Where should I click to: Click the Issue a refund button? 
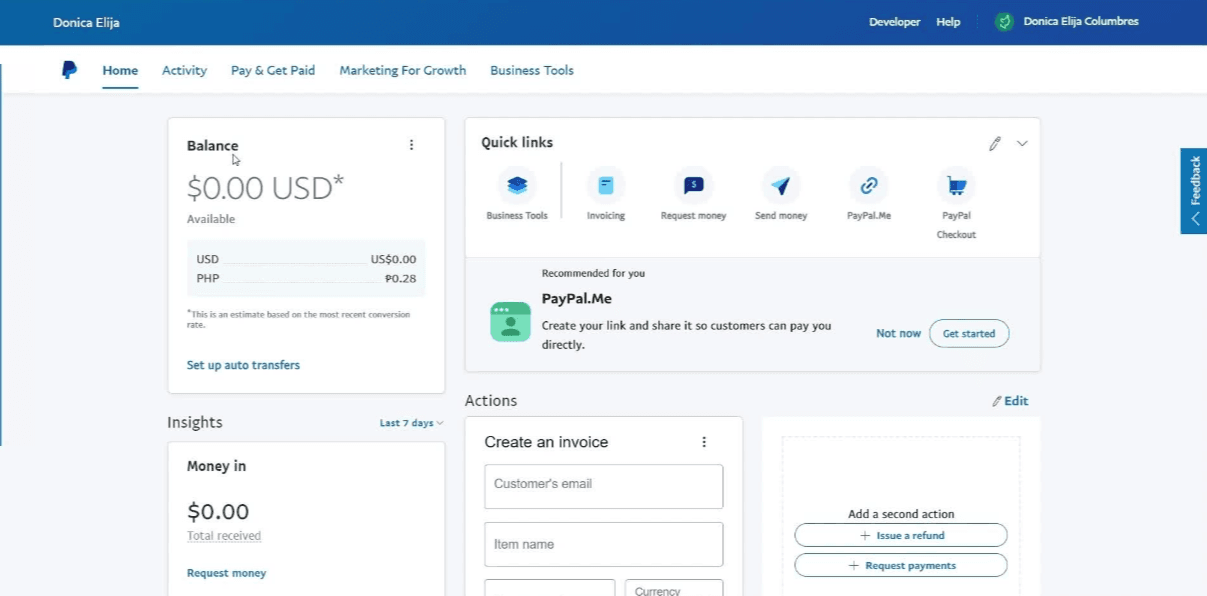coord(901,535)
